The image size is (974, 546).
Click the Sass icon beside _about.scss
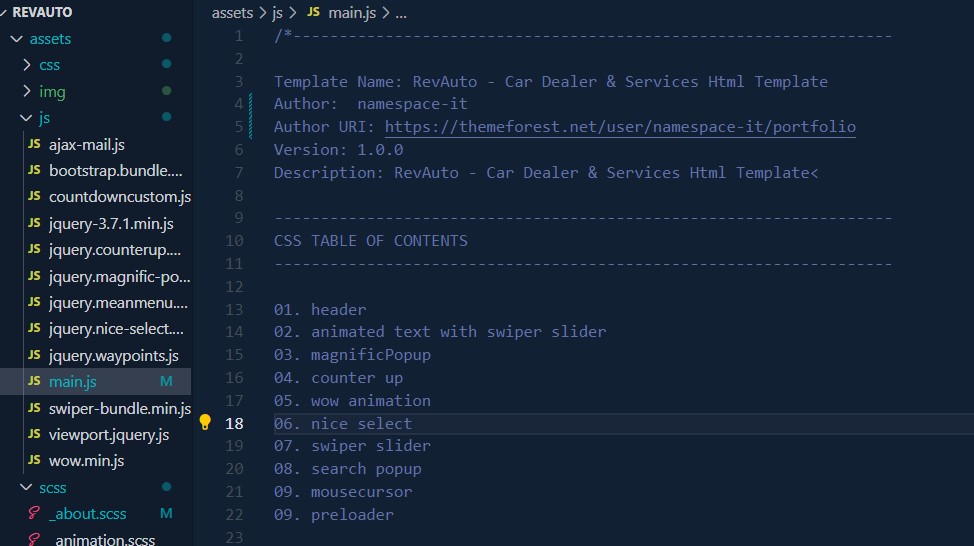point(33,514)
